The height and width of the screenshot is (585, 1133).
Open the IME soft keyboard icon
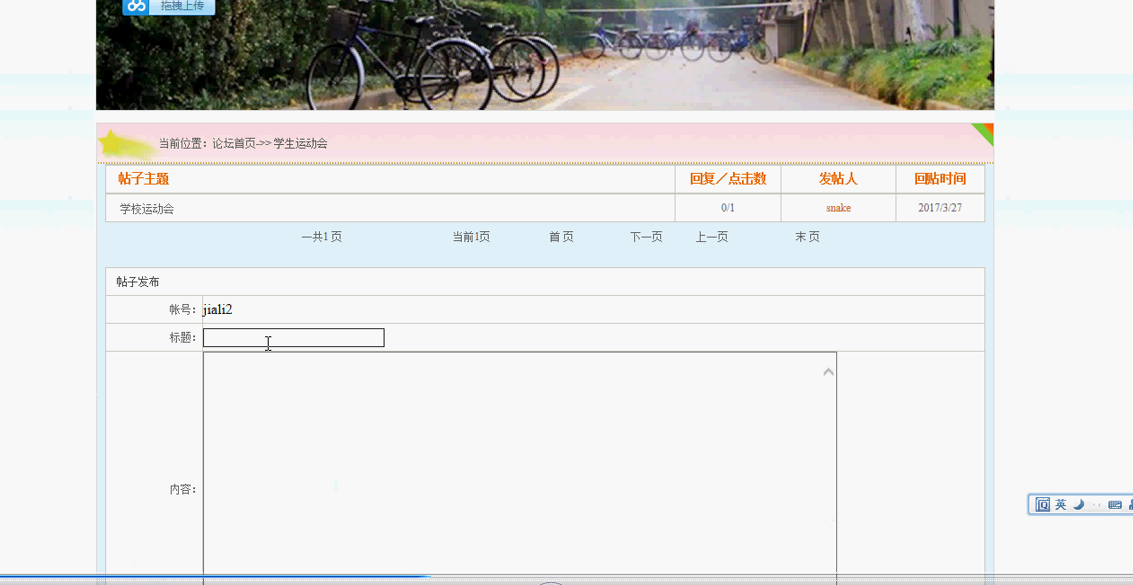[x=1114, y=505]
